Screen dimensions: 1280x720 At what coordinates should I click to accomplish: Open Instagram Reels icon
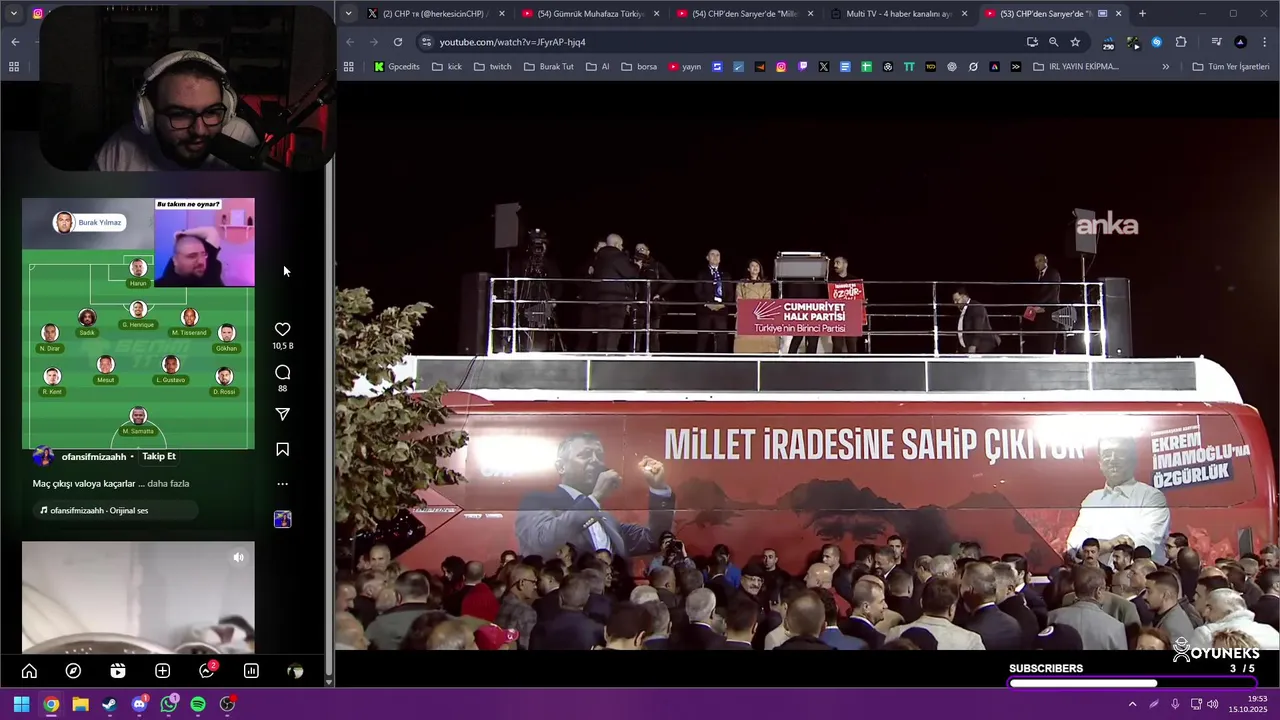coord(118,671)
